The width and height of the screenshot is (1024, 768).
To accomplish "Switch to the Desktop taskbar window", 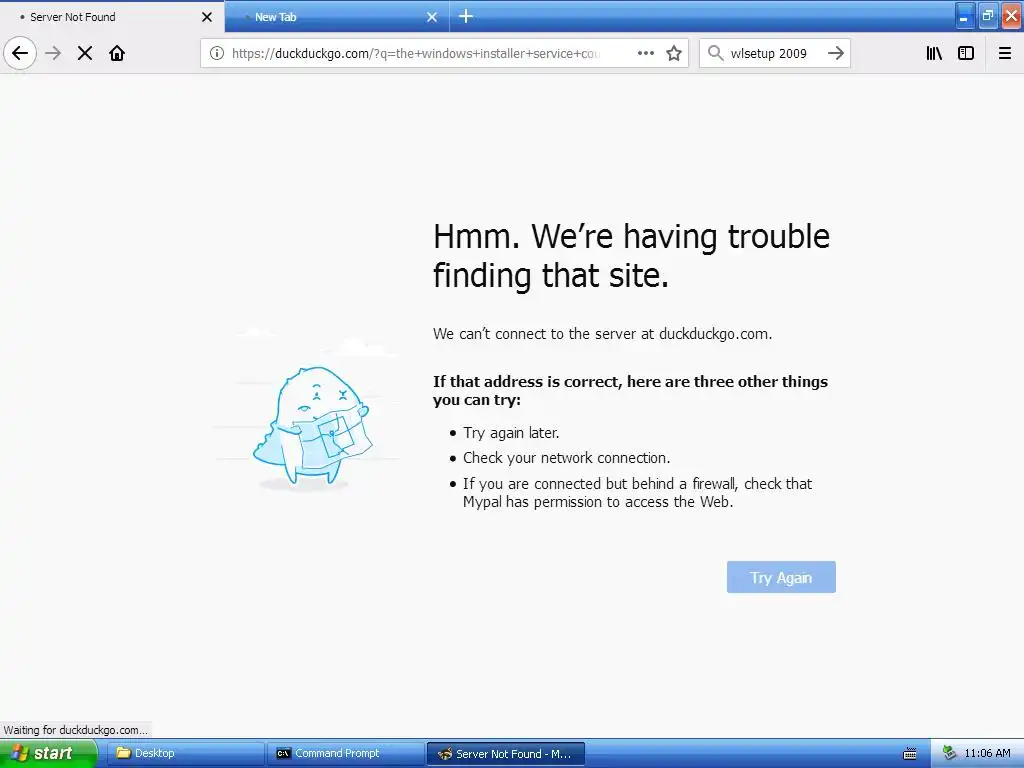I will point(185,754).
